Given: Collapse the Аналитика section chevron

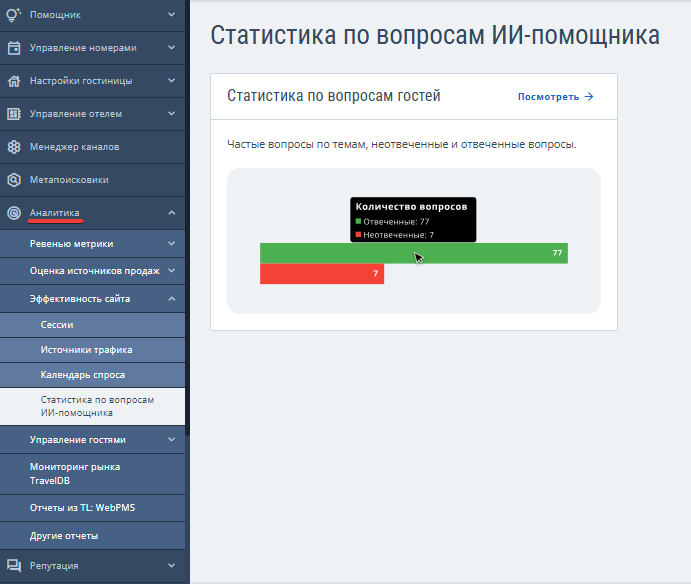Looking at the screenshot, I should coord(171,213).
